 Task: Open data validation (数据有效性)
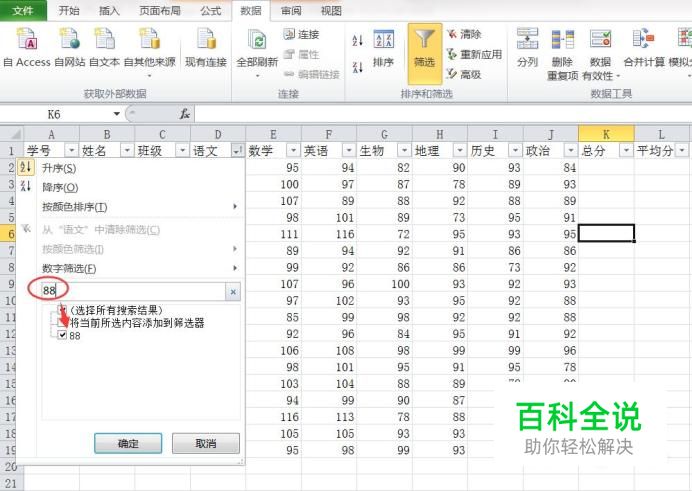tap(601, 54)
